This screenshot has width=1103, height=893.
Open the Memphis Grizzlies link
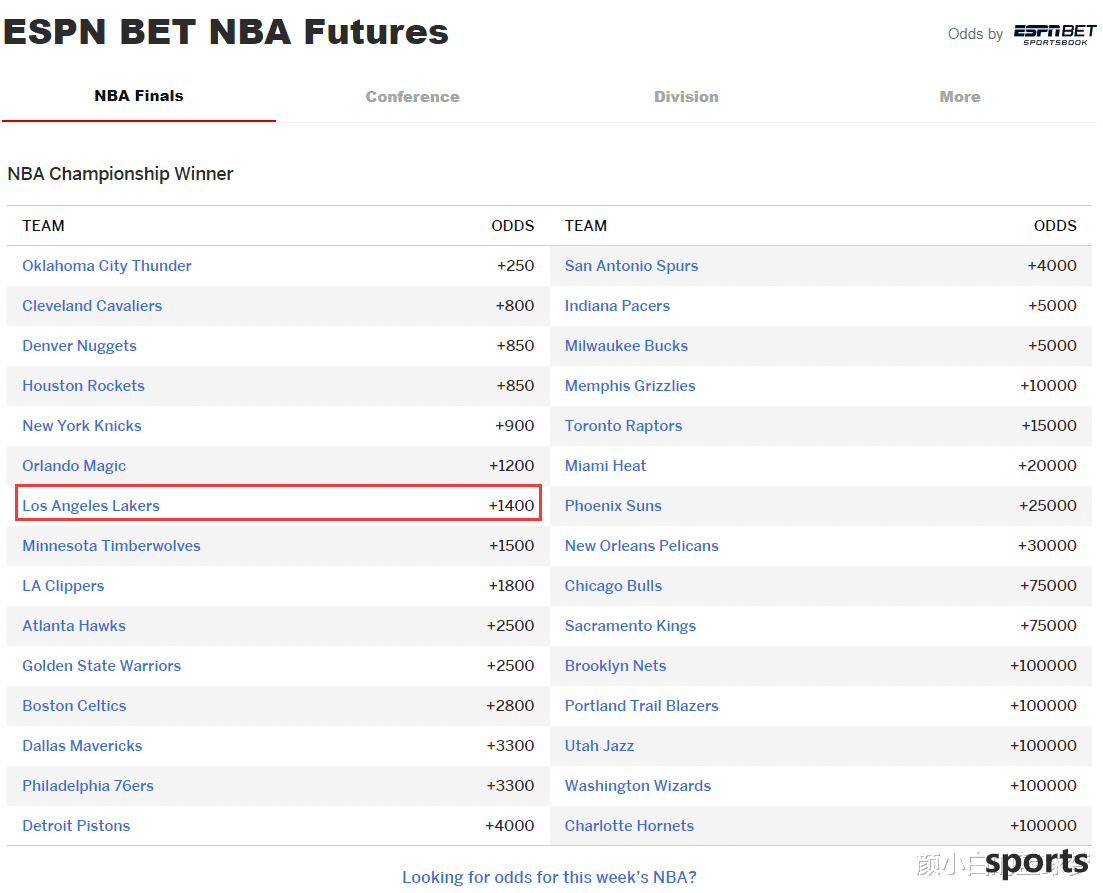[630, 386]
